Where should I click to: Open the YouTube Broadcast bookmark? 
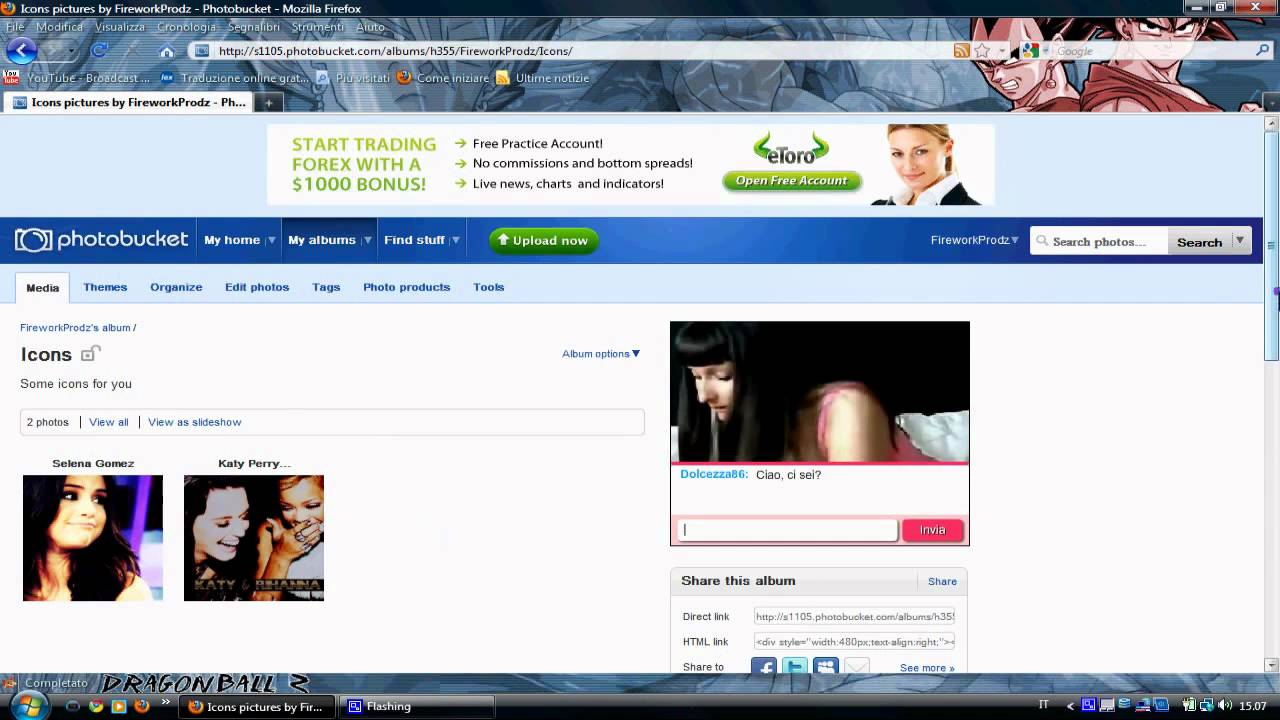(77, 78)
